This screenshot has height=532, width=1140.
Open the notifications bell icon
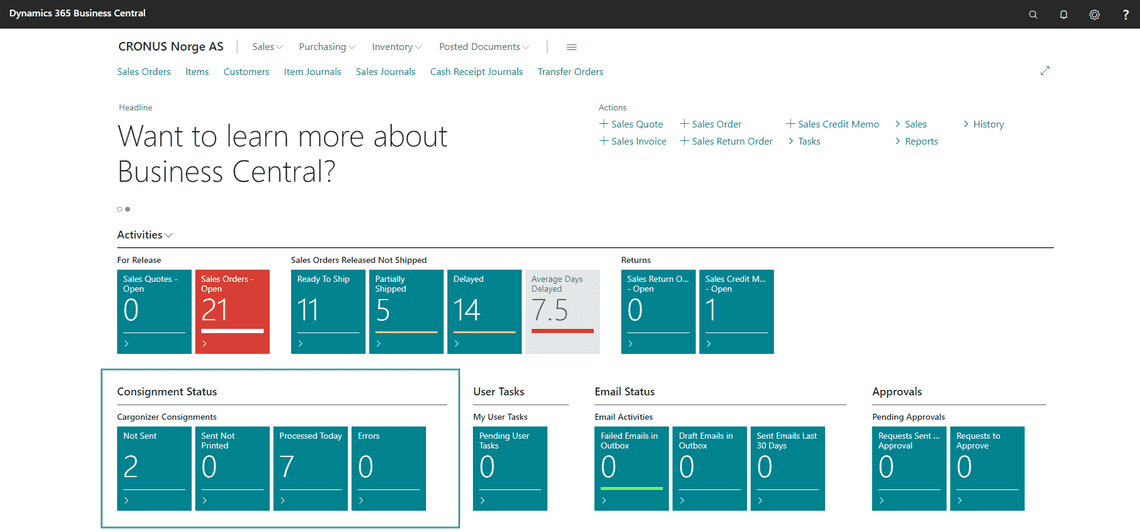pos(1064,15)
